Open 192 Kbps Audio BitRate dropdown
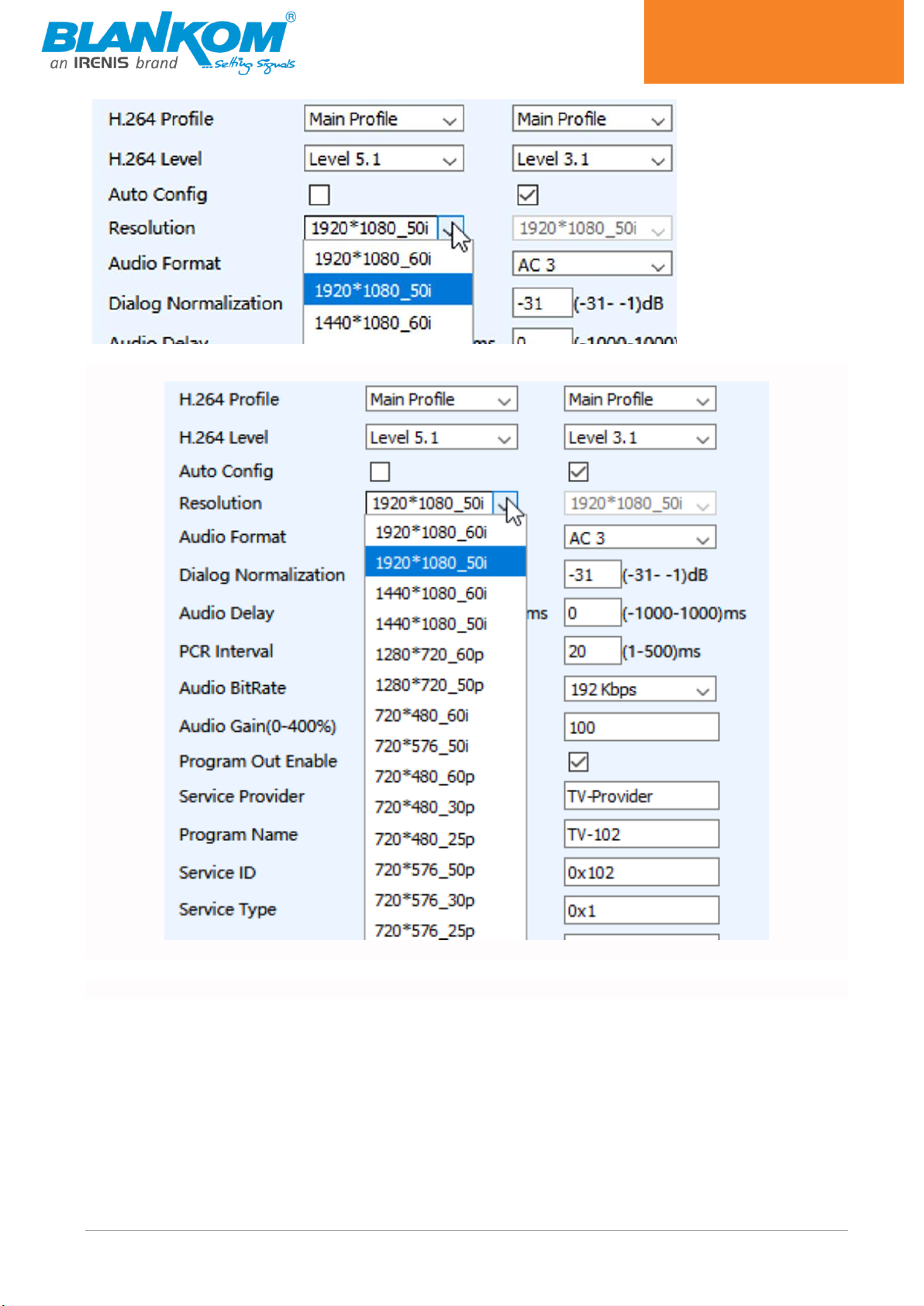The width and height of the screenshot is (924, 1306). click(640, 689)
